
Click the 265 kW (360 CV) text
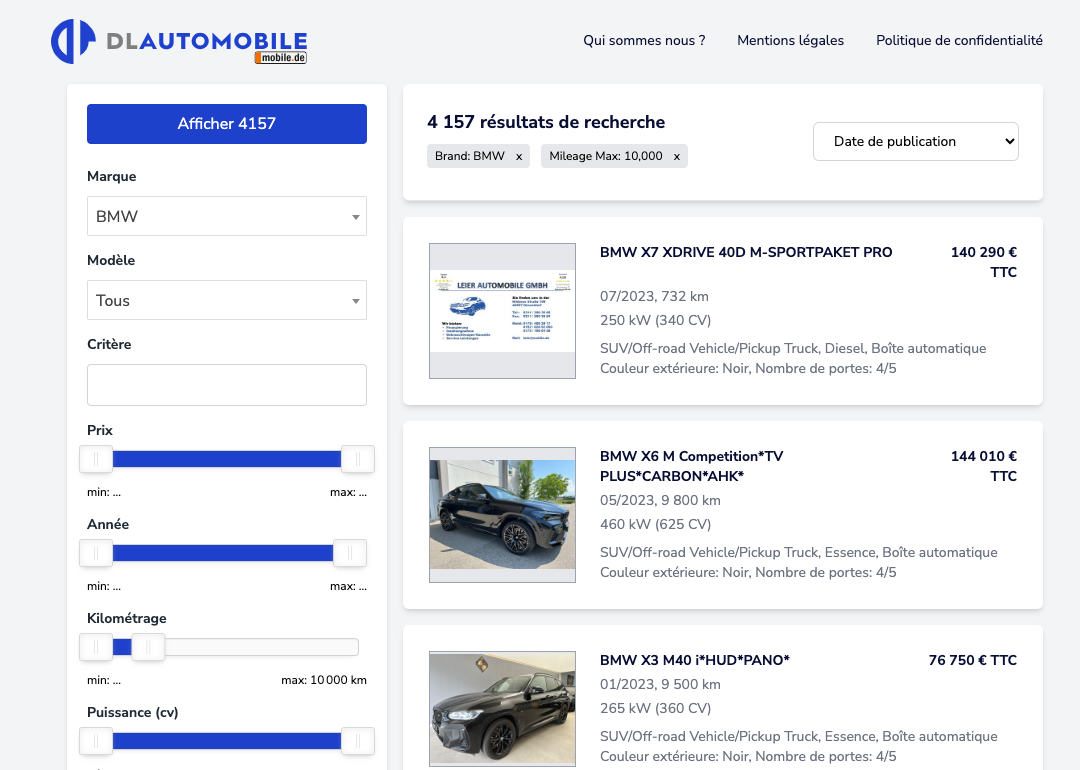[656, 708]
